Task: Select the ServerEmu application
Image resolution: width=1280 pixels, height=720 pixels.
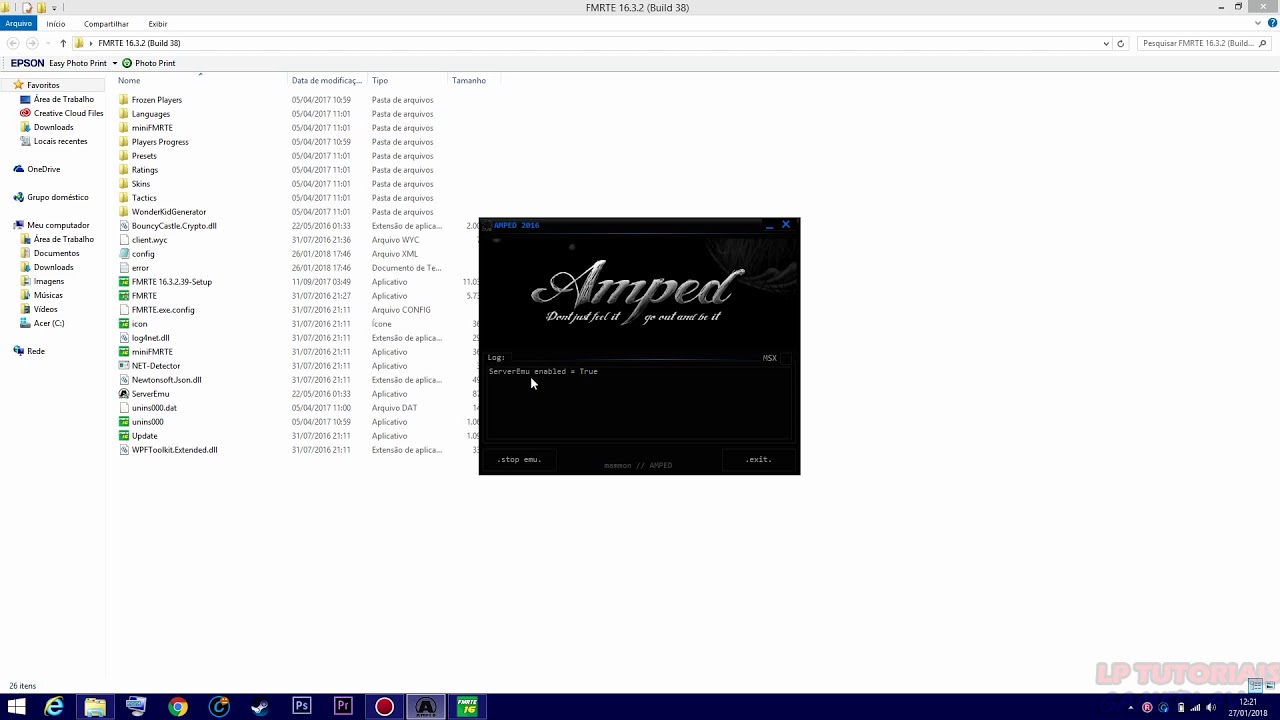Action: point(150,394)
